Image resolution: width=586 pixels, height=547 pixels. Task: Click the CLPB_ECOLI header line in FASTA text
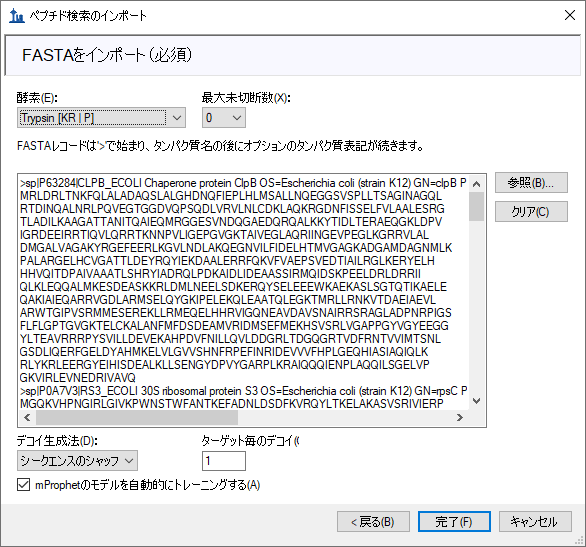click(x=243, y=183)
